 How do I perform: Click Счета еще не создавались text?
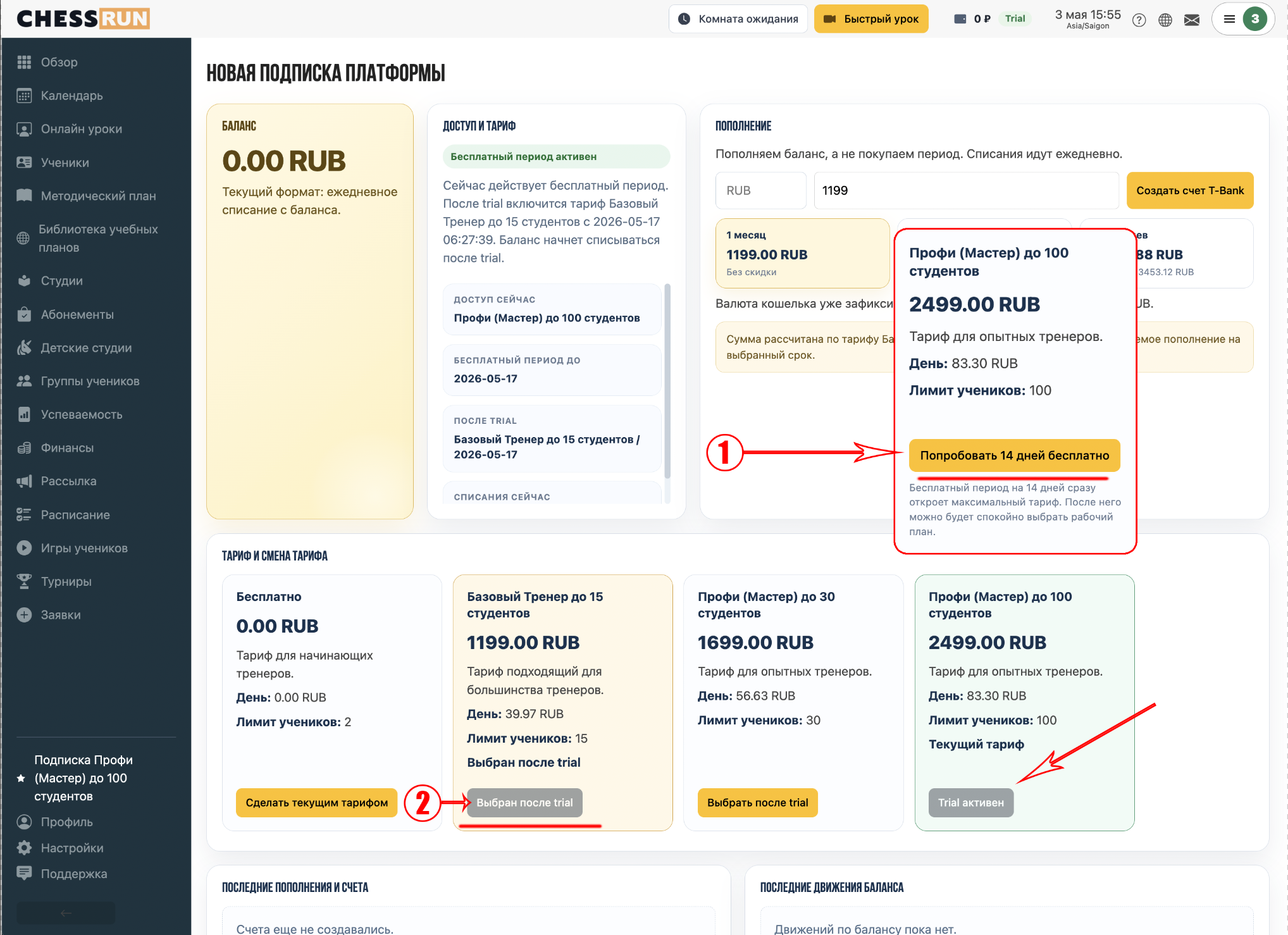(315, 929)
